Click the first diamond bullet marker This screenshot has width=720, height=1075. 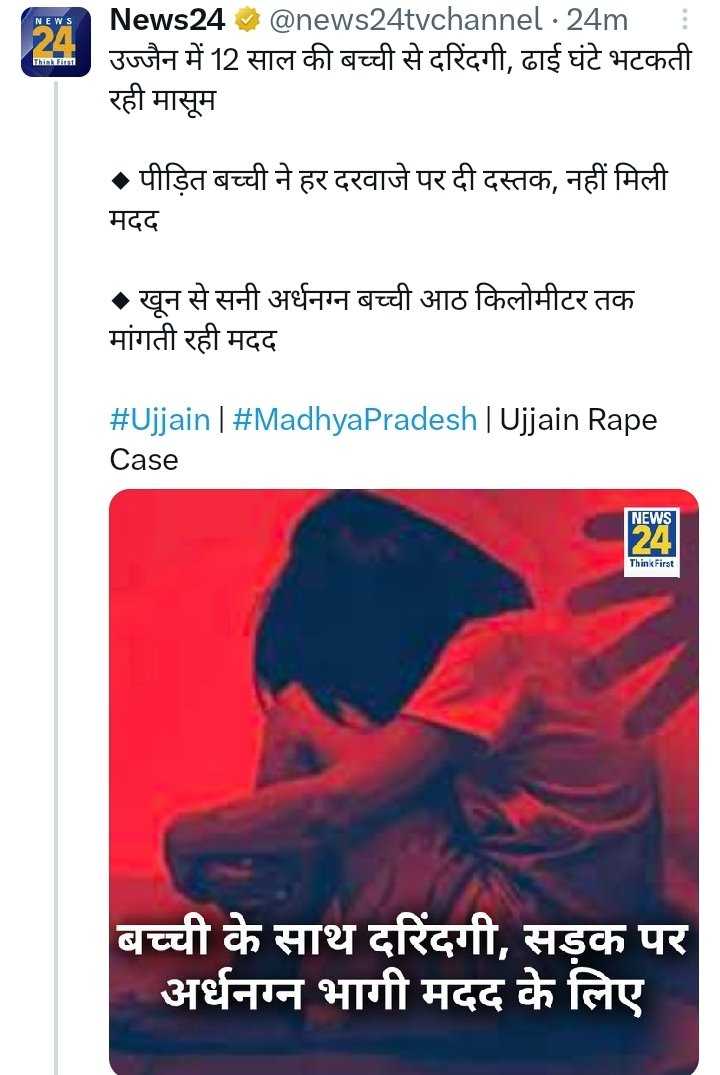pos(121,182)
